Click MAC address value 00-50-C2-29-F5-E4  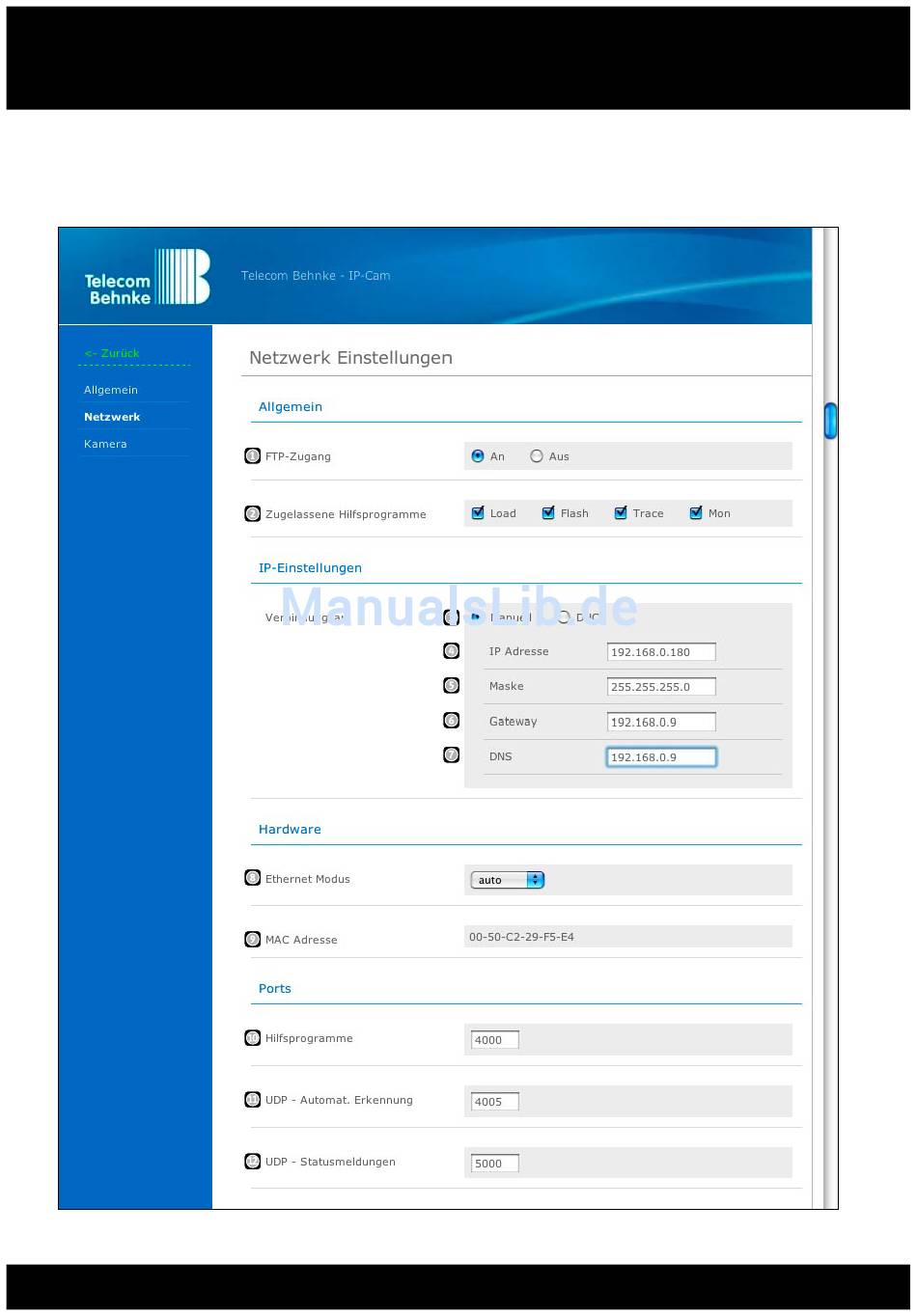click(x=521, y=937)
